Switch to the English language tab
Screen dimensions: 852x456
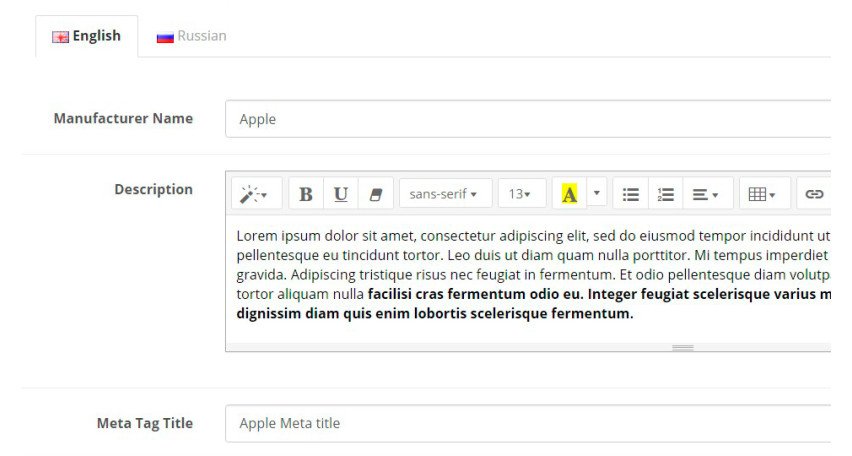coord(86,36)
